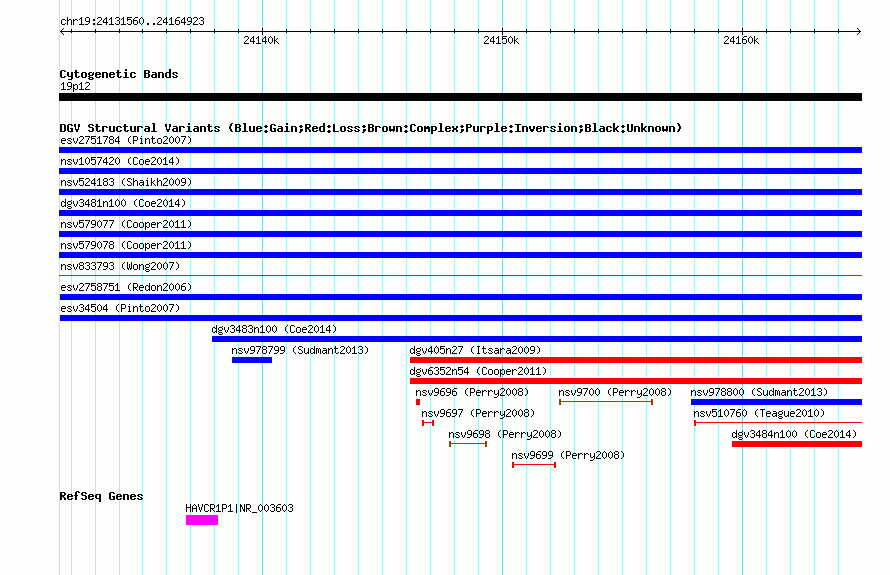Select the dgv3483n100 (Coe2014) blue bar
The height and width of the screenshot is (575, 890).
[x=537, y=339]
